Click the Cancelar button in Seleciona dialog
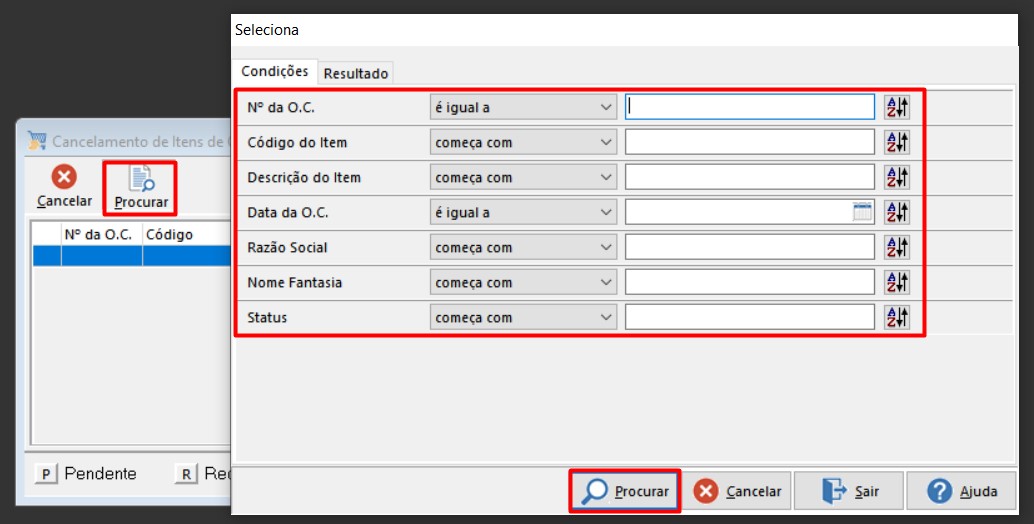 pos(737,491)
